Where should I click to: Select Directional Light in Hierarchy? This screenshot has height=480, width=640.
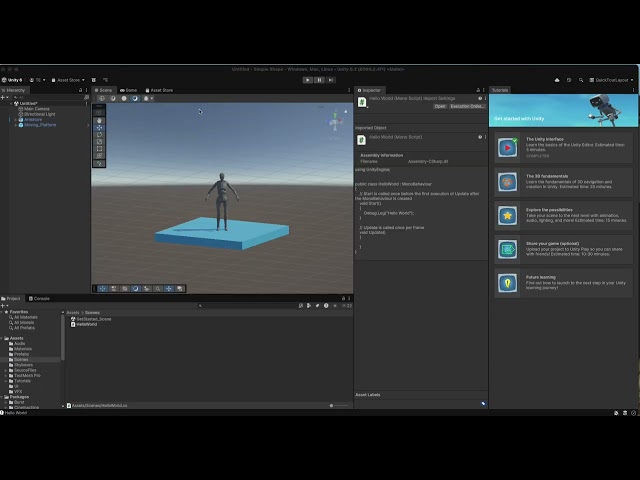pyautogui.click(x=36, y=114)
